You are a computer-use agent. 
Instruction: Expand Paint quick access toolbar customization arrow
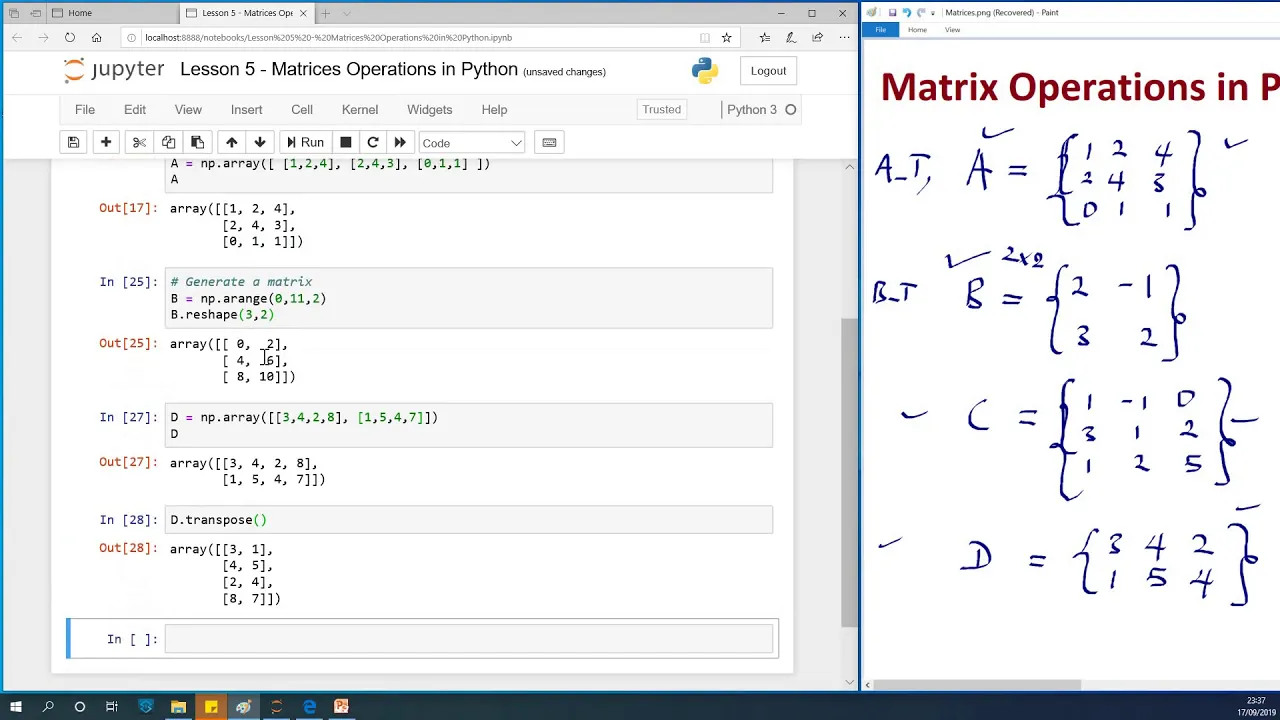[933, 13]
